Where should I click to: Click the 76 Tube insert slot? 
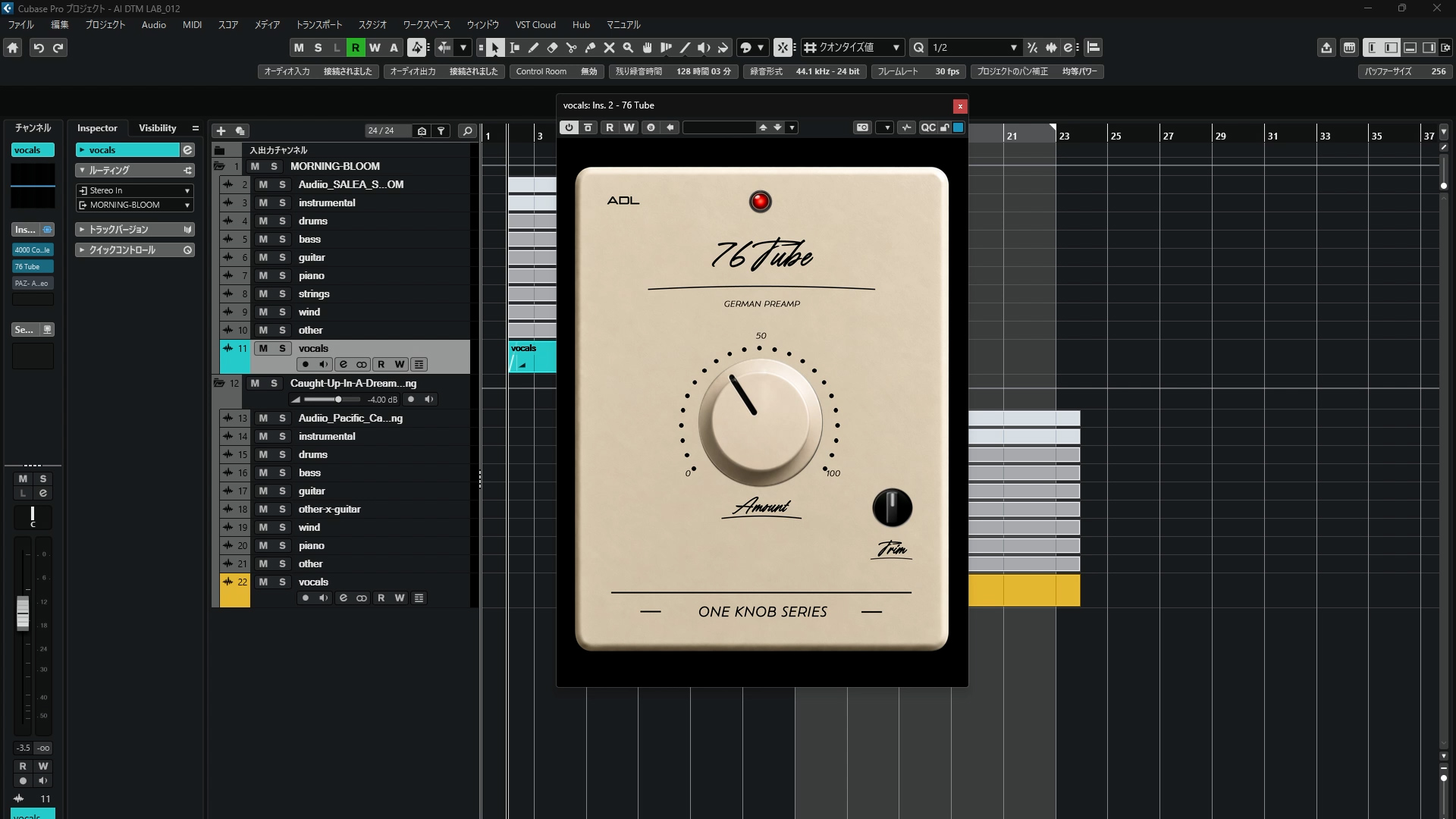click(33, 267)
